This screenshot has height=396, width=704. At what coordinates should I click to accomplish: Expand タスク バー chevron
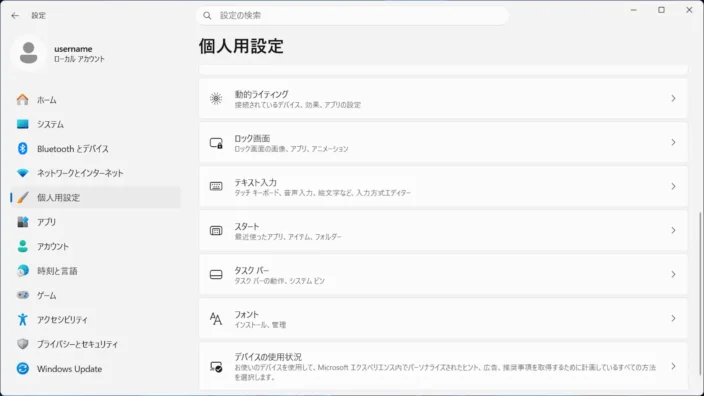[673, 274]
